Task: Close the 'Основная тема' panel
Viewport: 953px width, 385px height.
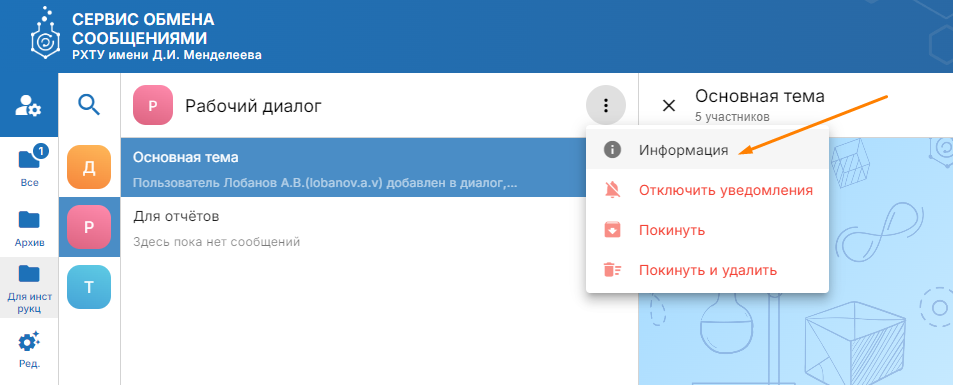Action: pyautogui.click(x=669, y=105)
